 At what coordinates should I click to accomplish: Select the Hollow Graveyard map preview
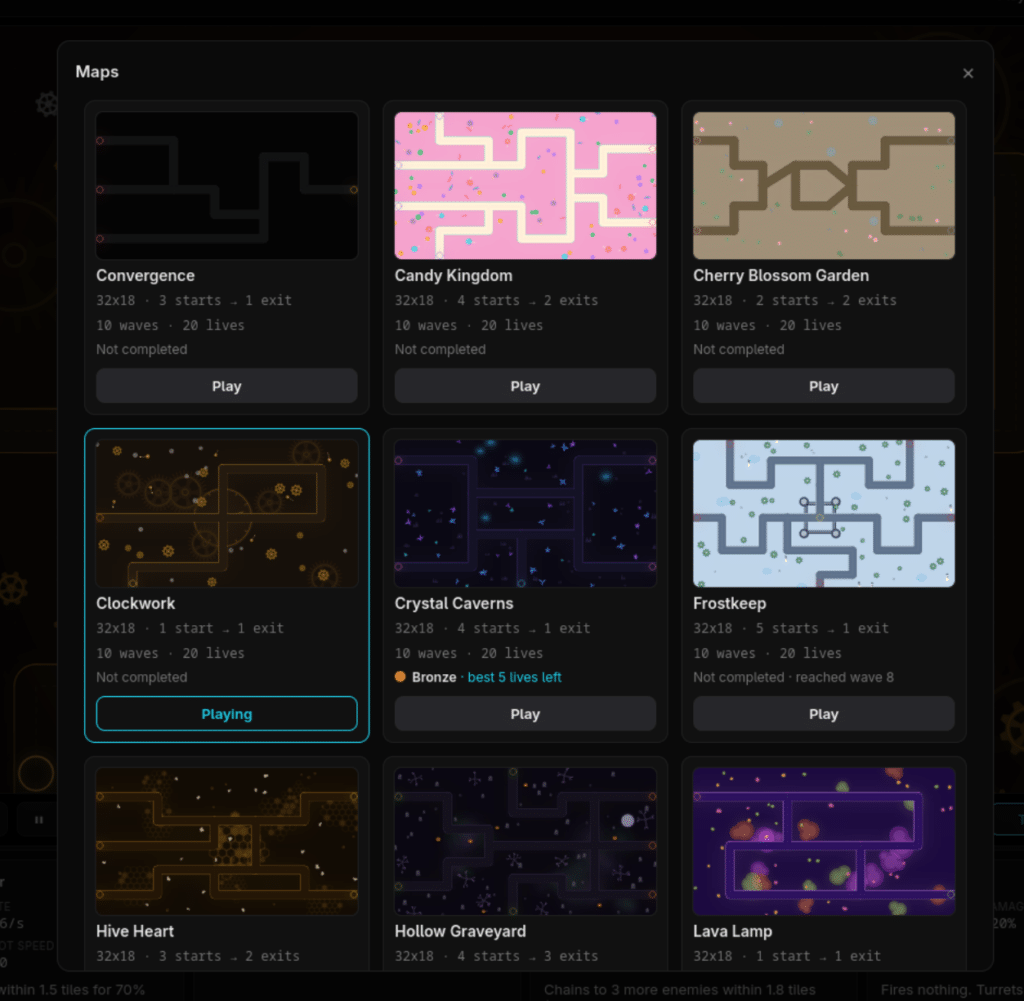pyautogui.click(x=525, y=841)
